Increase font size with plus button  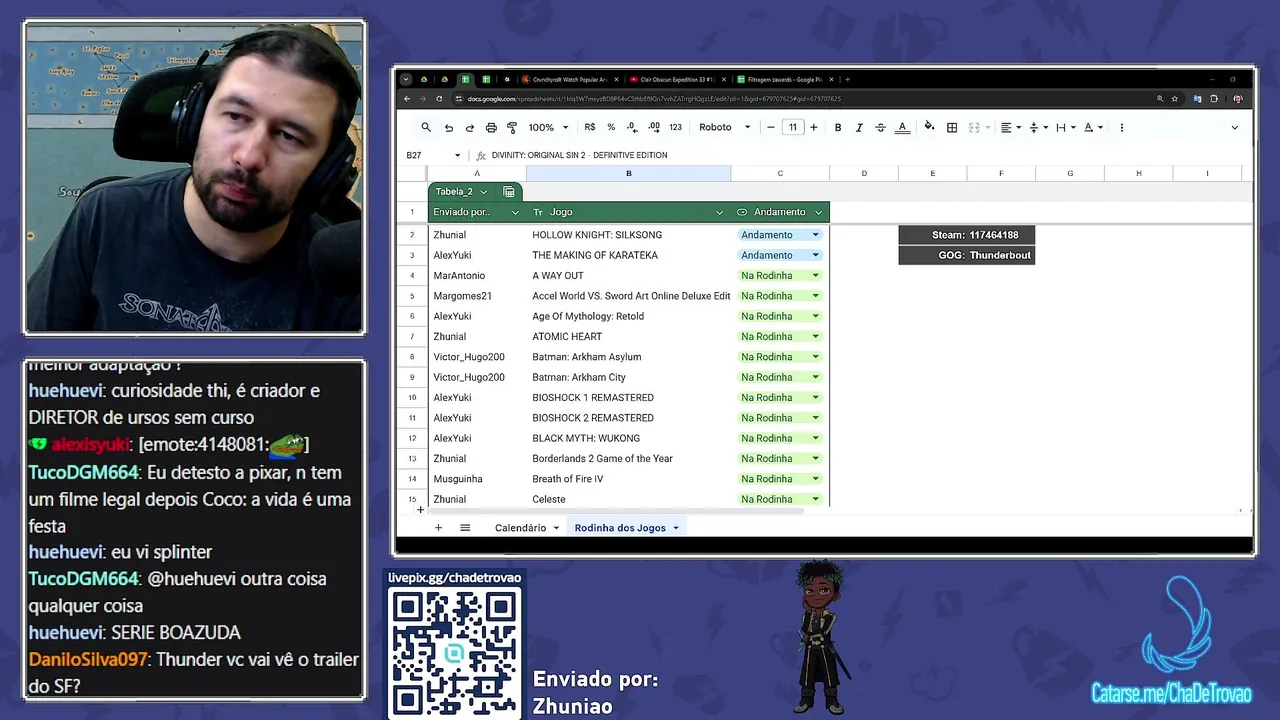(814, 127)
